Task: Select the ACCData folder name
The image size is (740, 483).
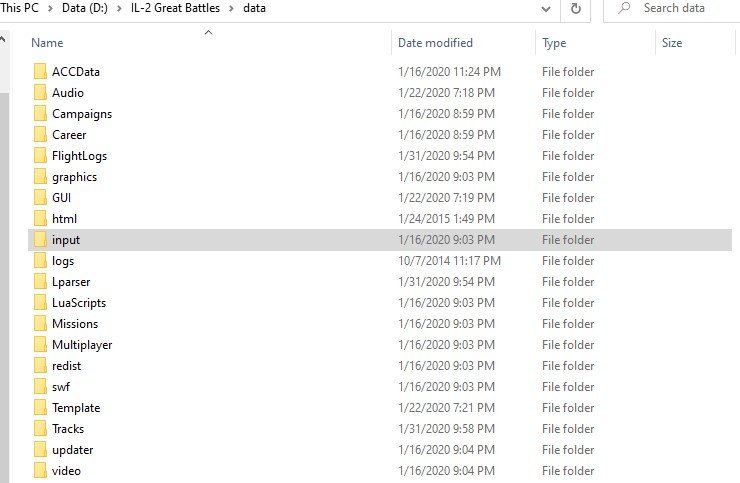Action: click(x=76, y=72)
